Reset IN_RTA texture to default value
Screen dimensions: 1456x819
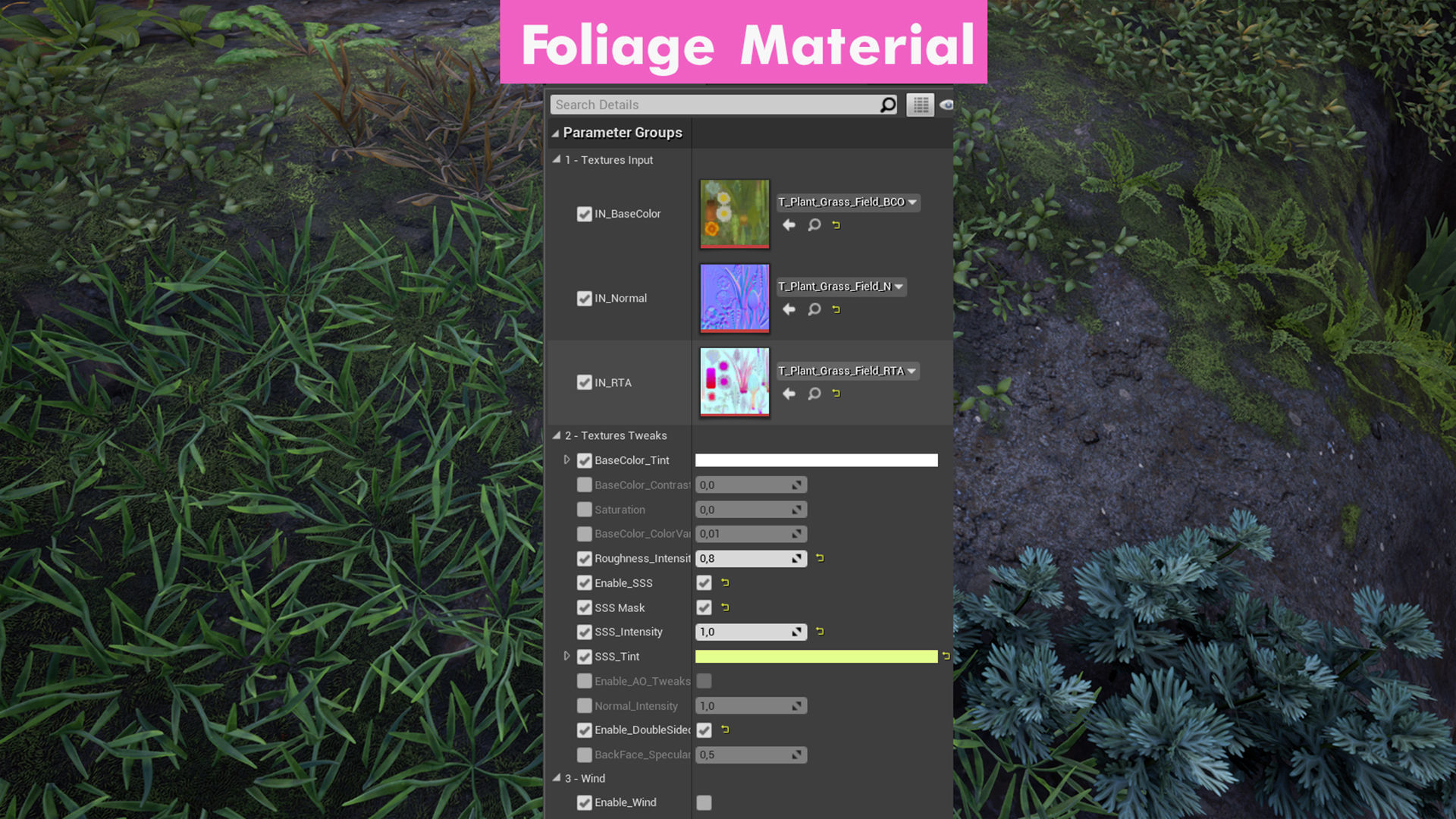click(x=836, y=394)
